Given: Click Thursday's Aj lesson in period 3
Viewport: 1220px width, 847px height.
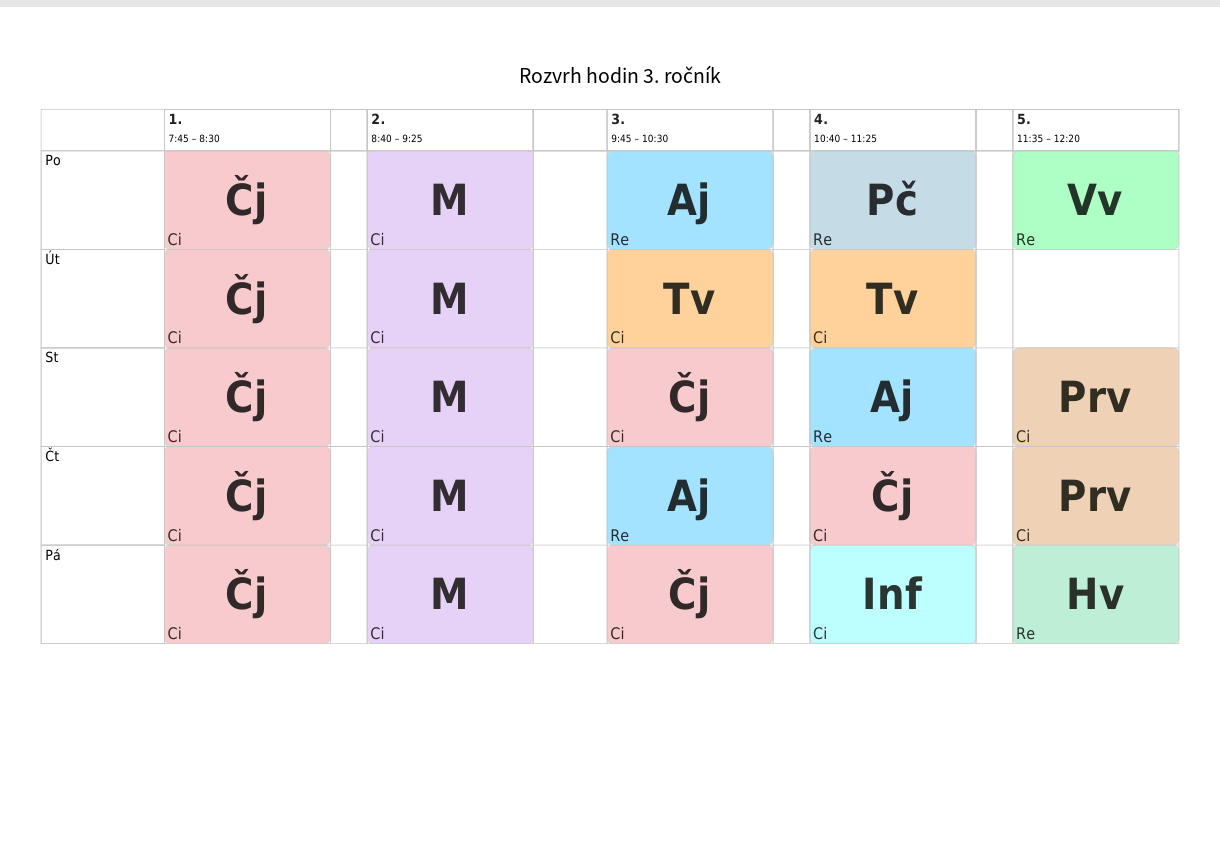Looking at the screenshot, I should click(689, 496).
